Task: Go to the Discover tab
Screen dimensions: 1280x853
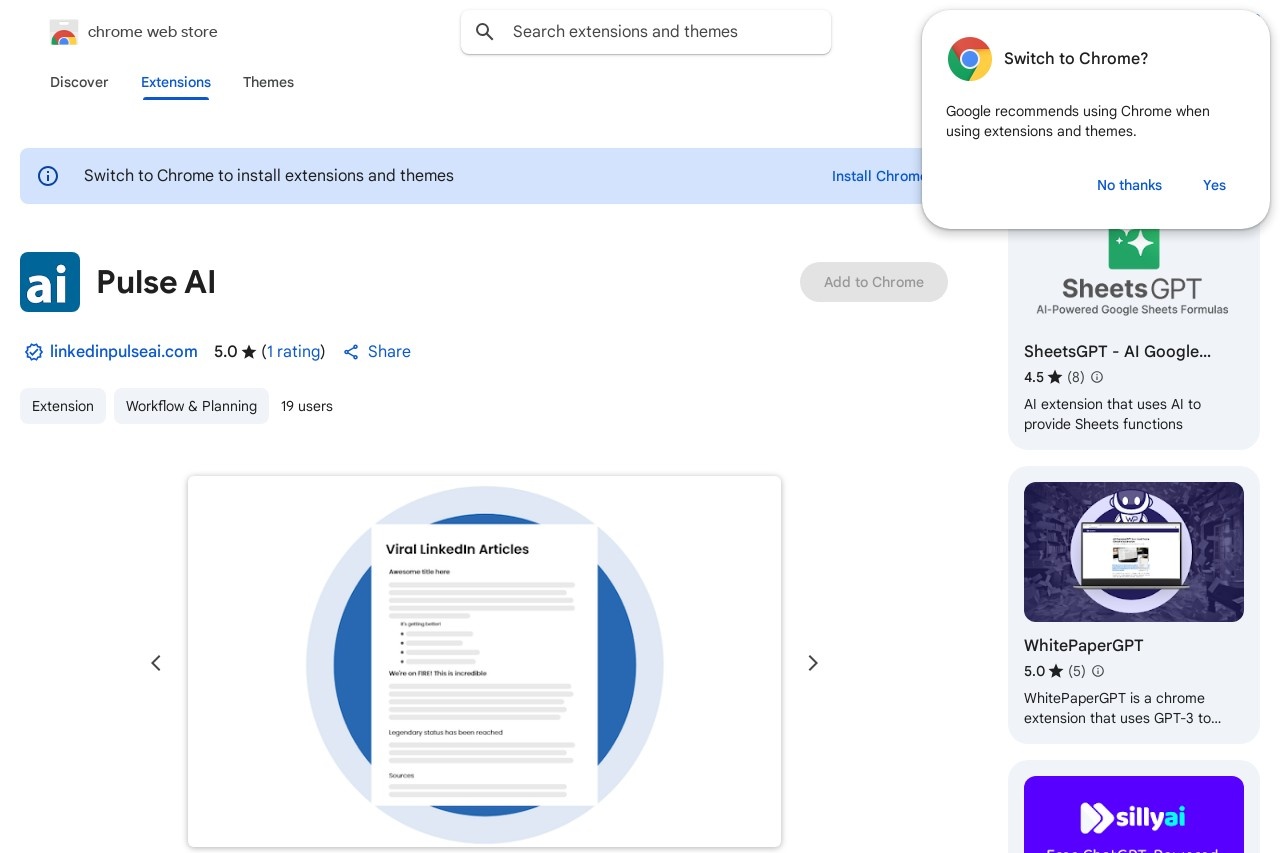Action: (x=79, y=82)
